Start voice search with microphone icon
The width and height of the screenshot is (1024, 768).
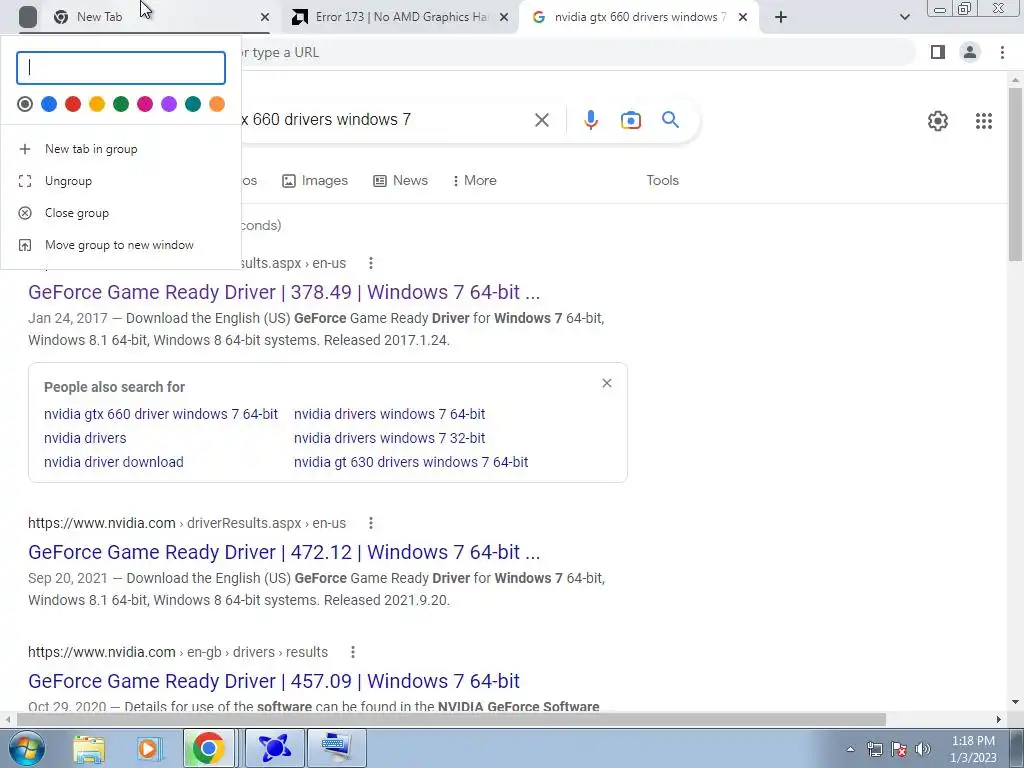point(590,120)
